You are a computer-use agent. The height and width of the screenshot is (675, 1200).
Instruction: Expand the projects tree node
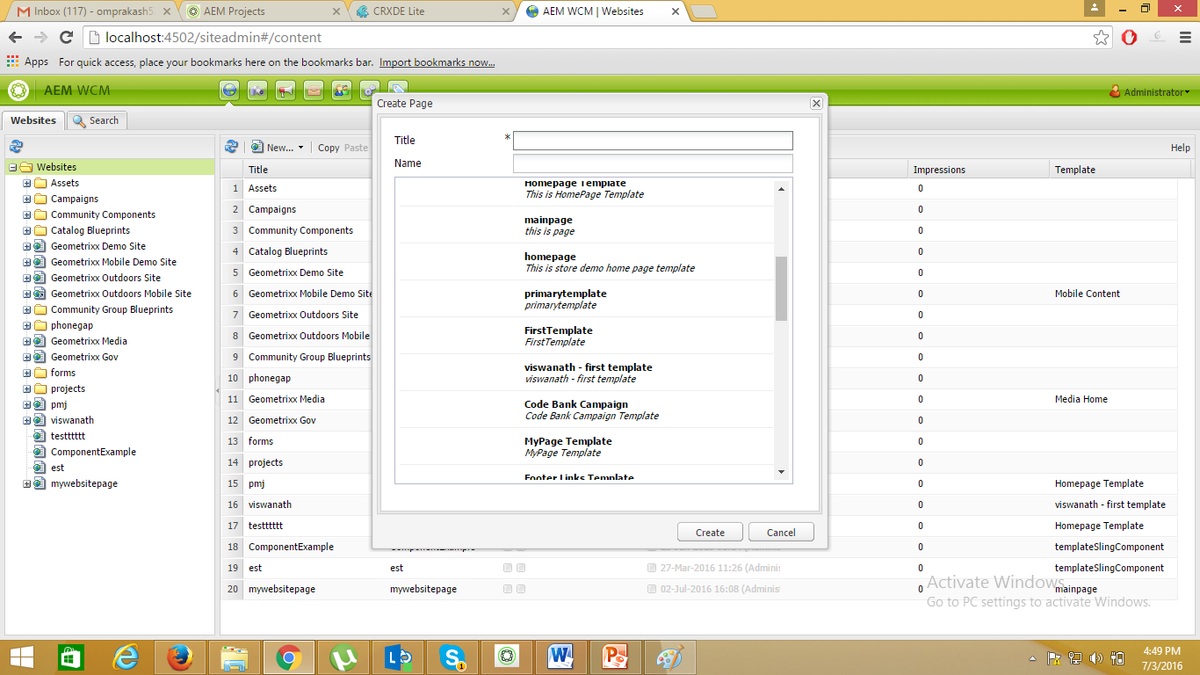point(27,389)
